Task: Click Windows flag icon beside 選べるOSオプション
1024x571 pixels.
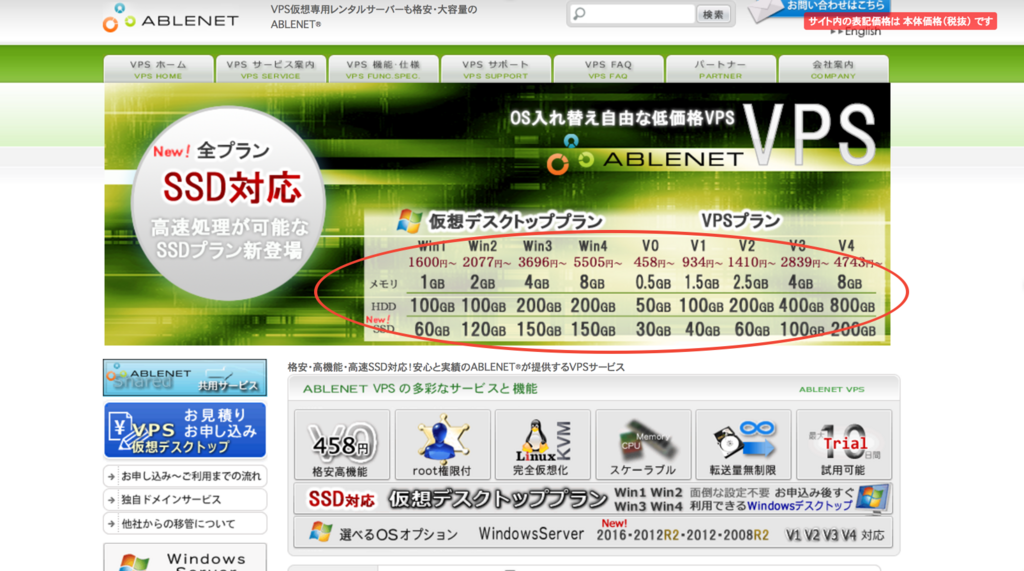Action: pos(321,532)
